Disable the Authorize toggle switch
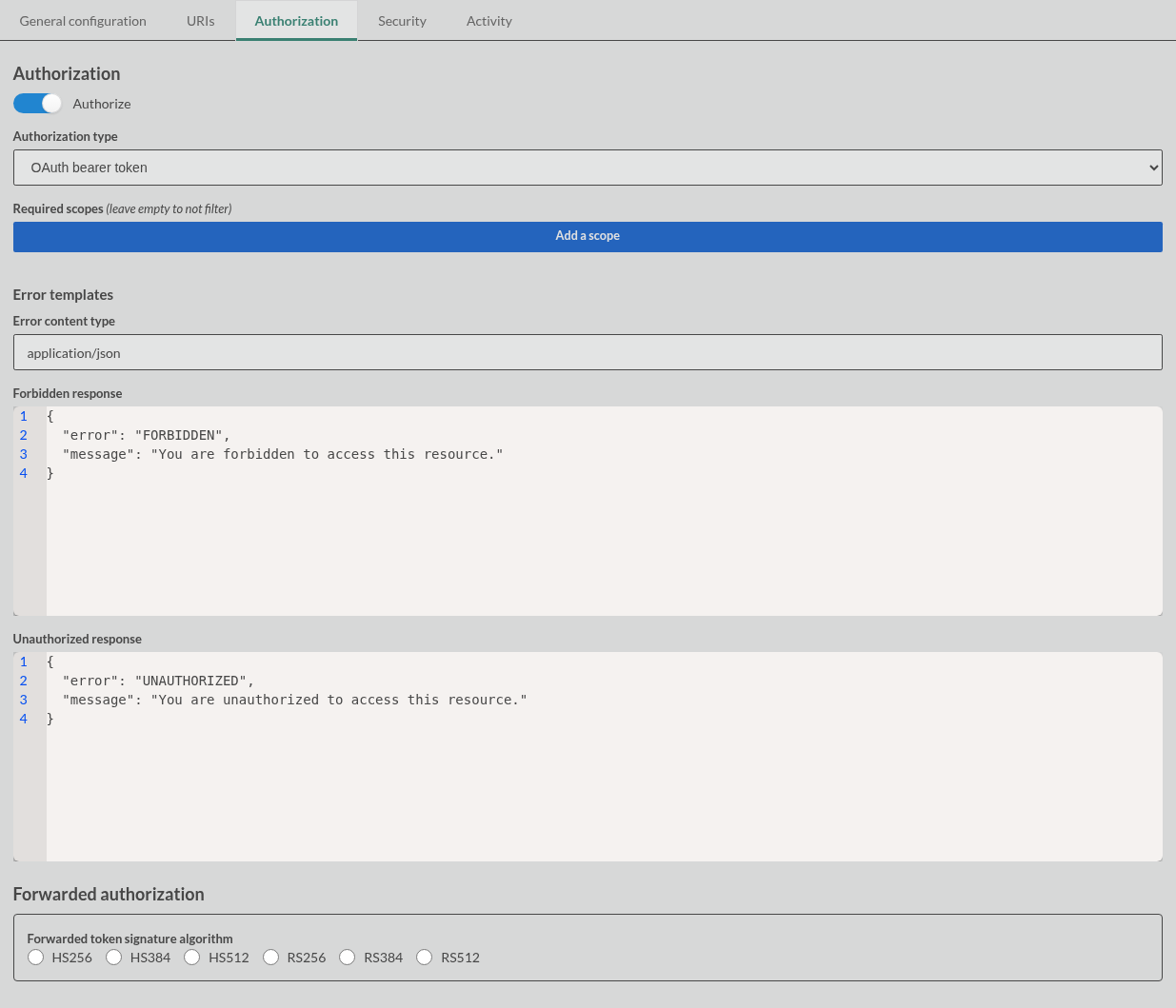 [x=37, y=104]
